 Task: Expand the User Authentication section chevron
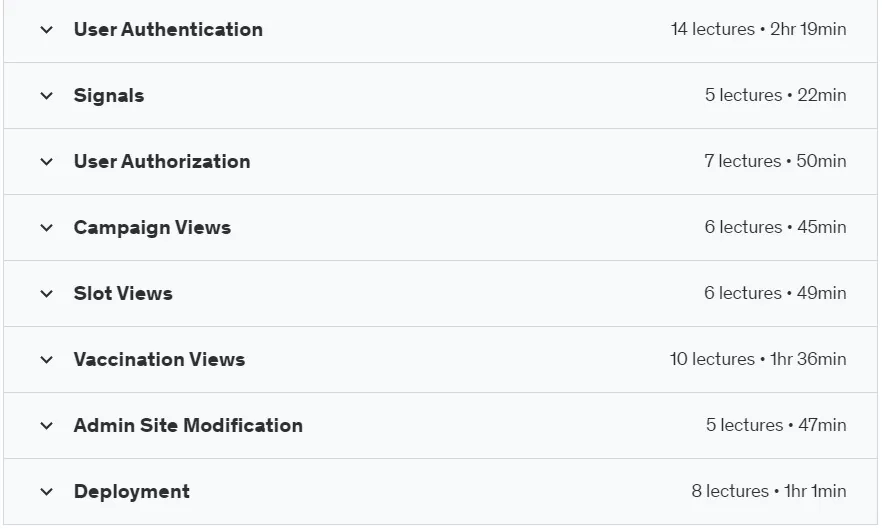(x=47, y=30)
